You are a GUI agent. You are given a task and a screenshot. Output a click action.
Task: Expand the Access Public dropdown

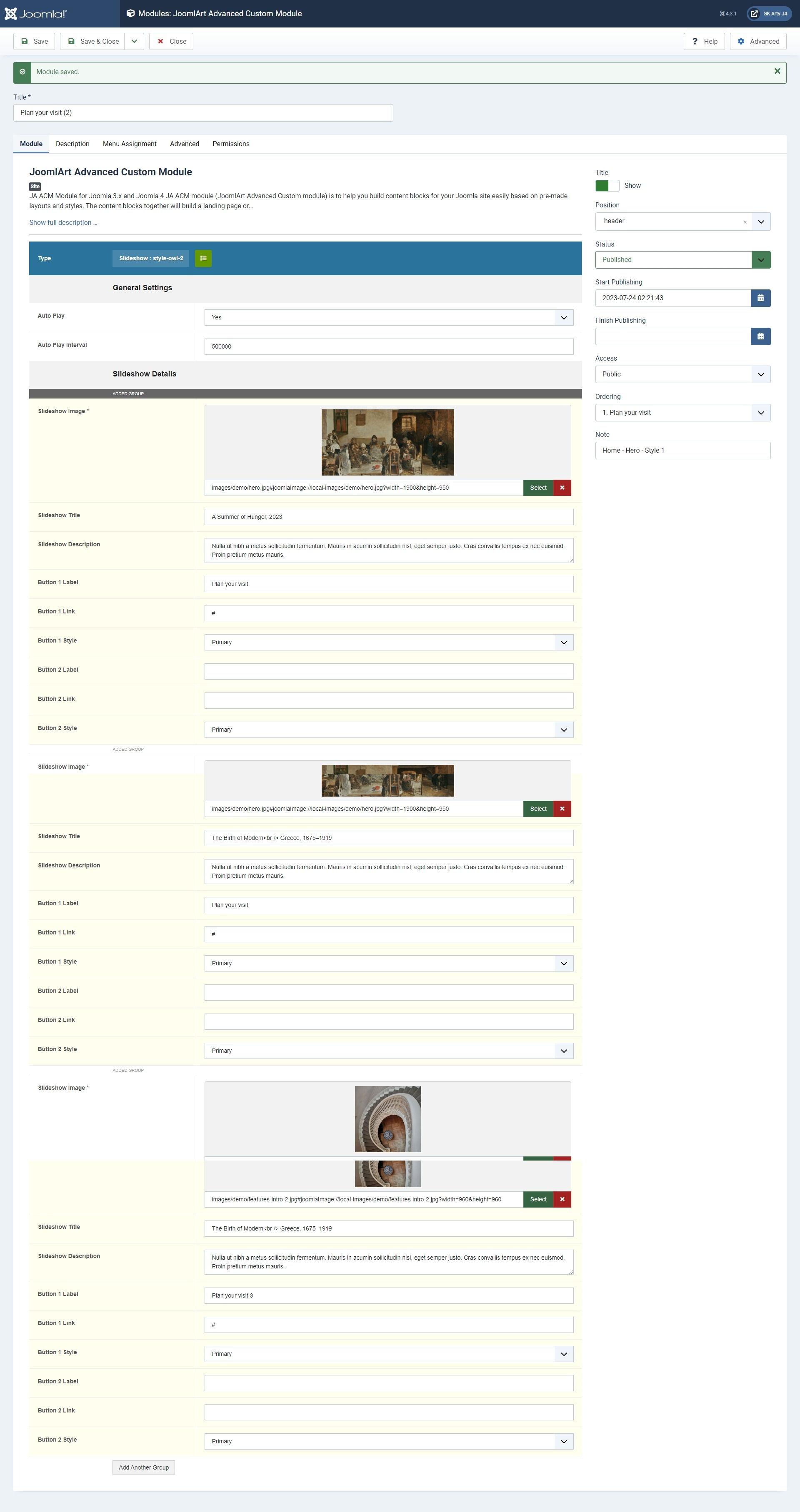(x=682, y=374)
